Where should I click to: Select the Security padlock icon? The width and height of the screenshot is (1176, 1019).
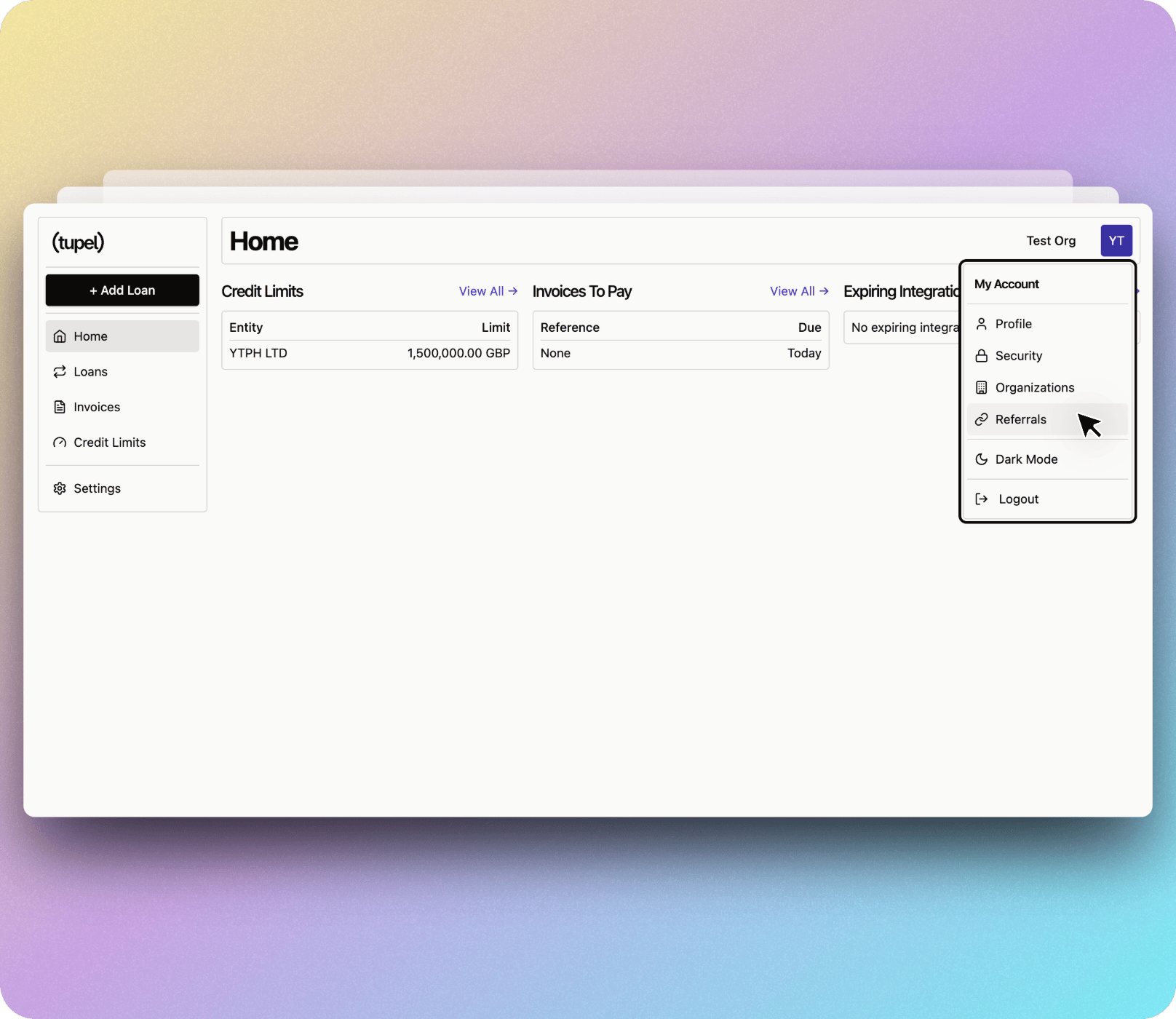(x=981, y=355)
